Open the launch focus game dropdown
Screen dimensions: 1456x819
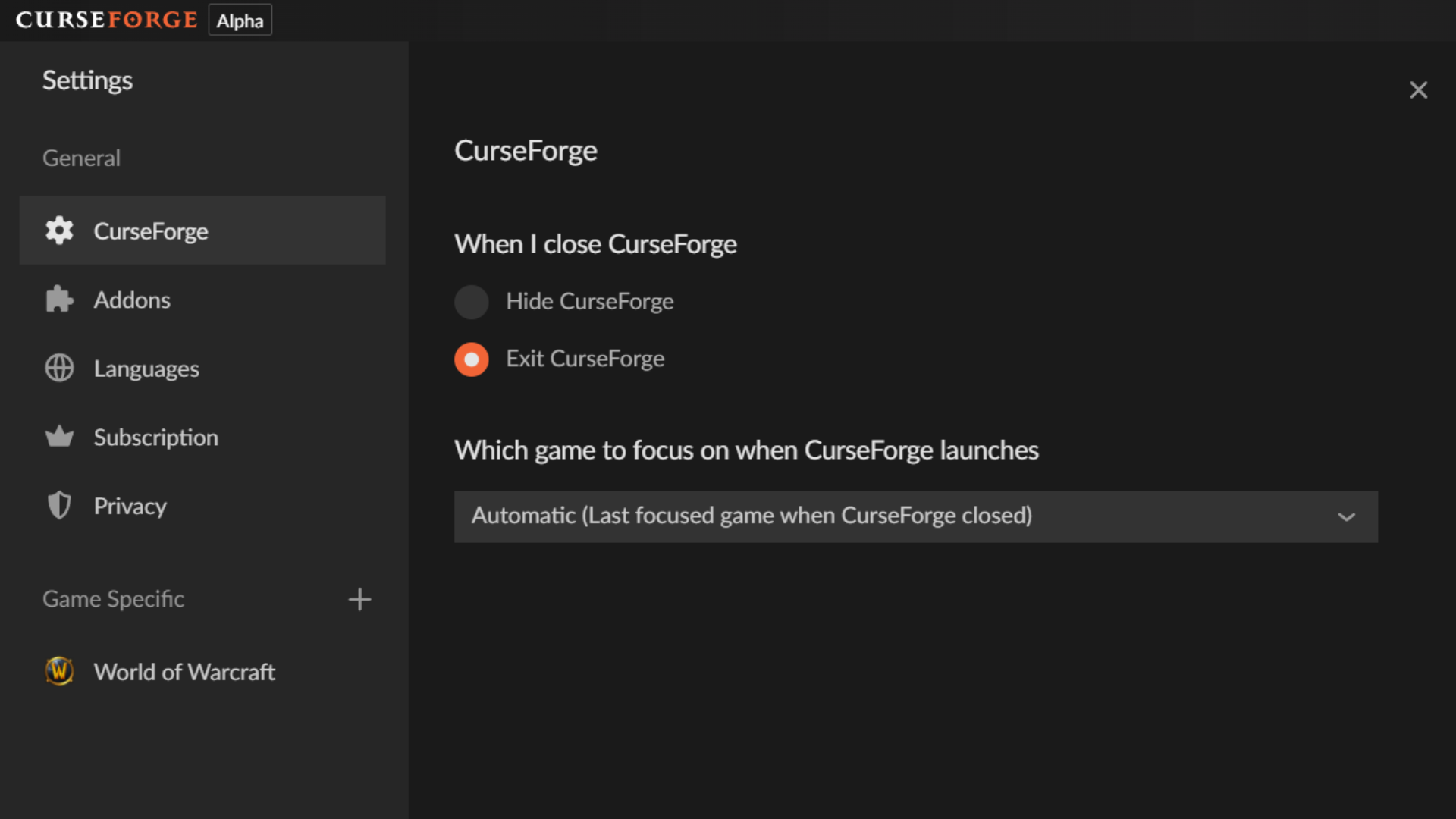[x=915, y=516]
